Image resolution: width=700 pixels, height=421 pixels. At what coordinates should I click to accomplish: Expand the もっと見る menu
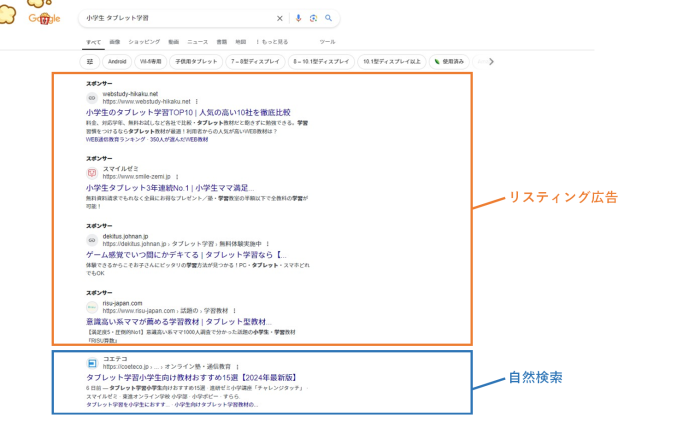point(272,42)
